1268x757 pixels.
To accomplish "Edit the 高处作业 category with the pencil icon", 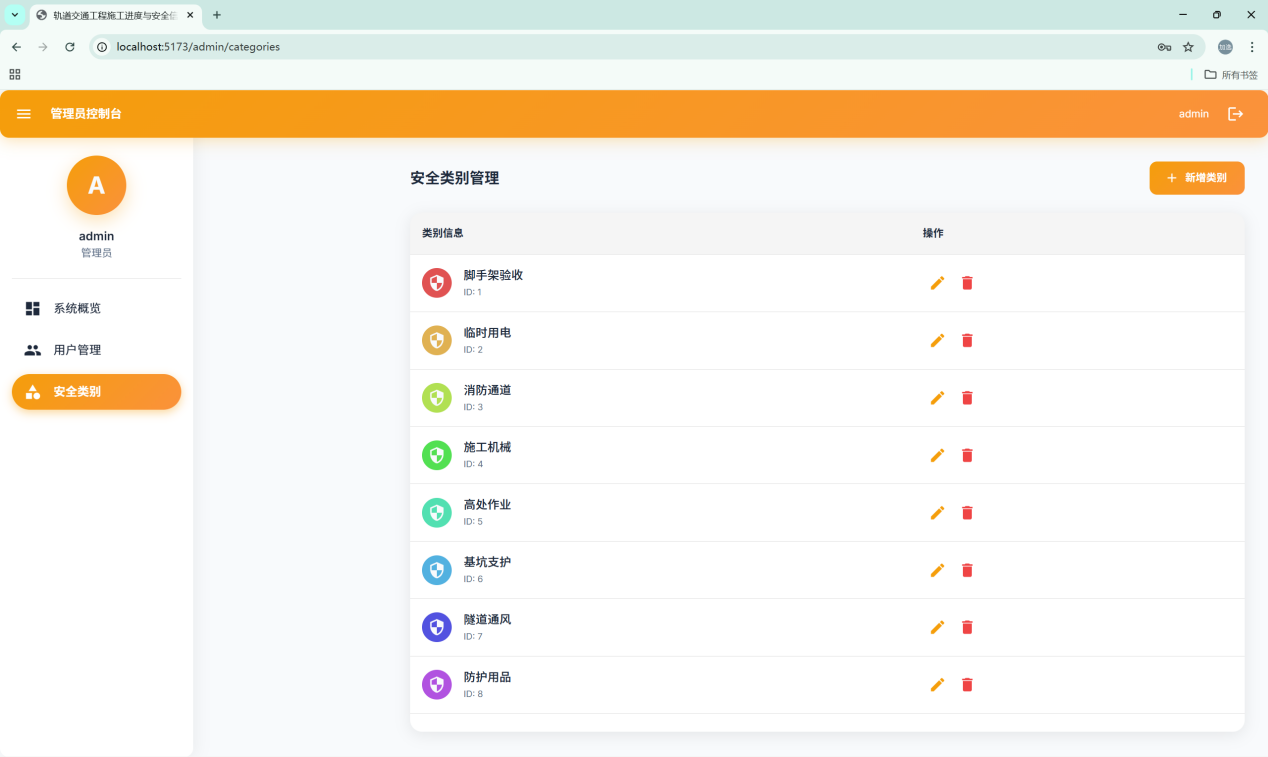I will [x=937, y=512].
